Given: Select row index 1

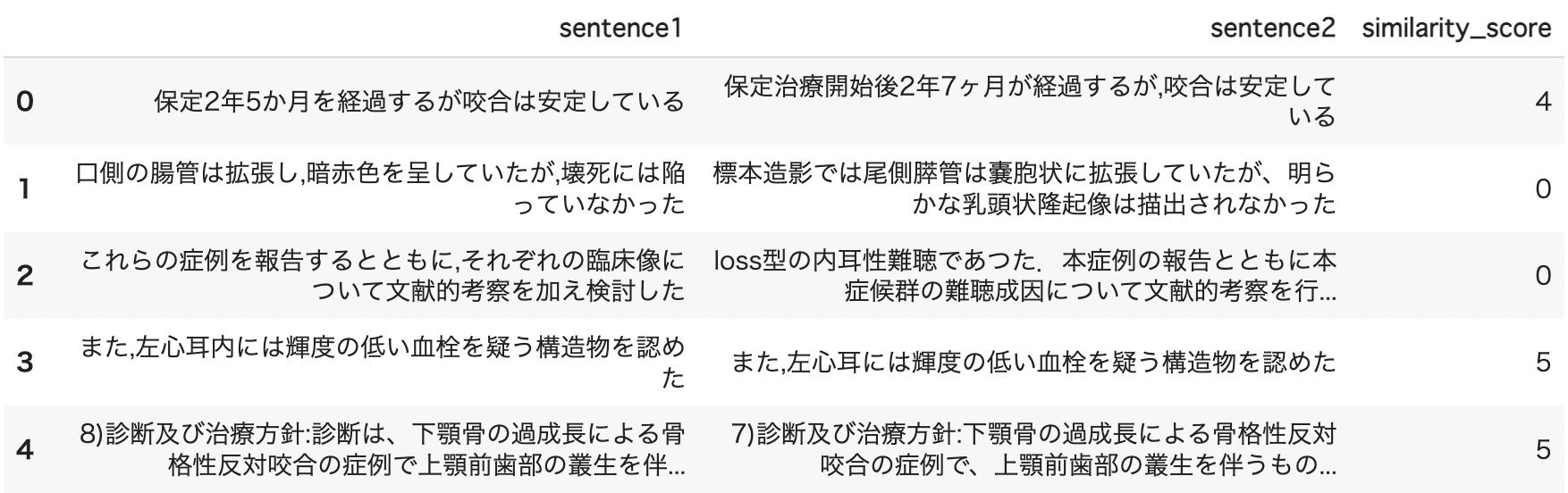Looking at the screenshot, I should tap(25, 188).
